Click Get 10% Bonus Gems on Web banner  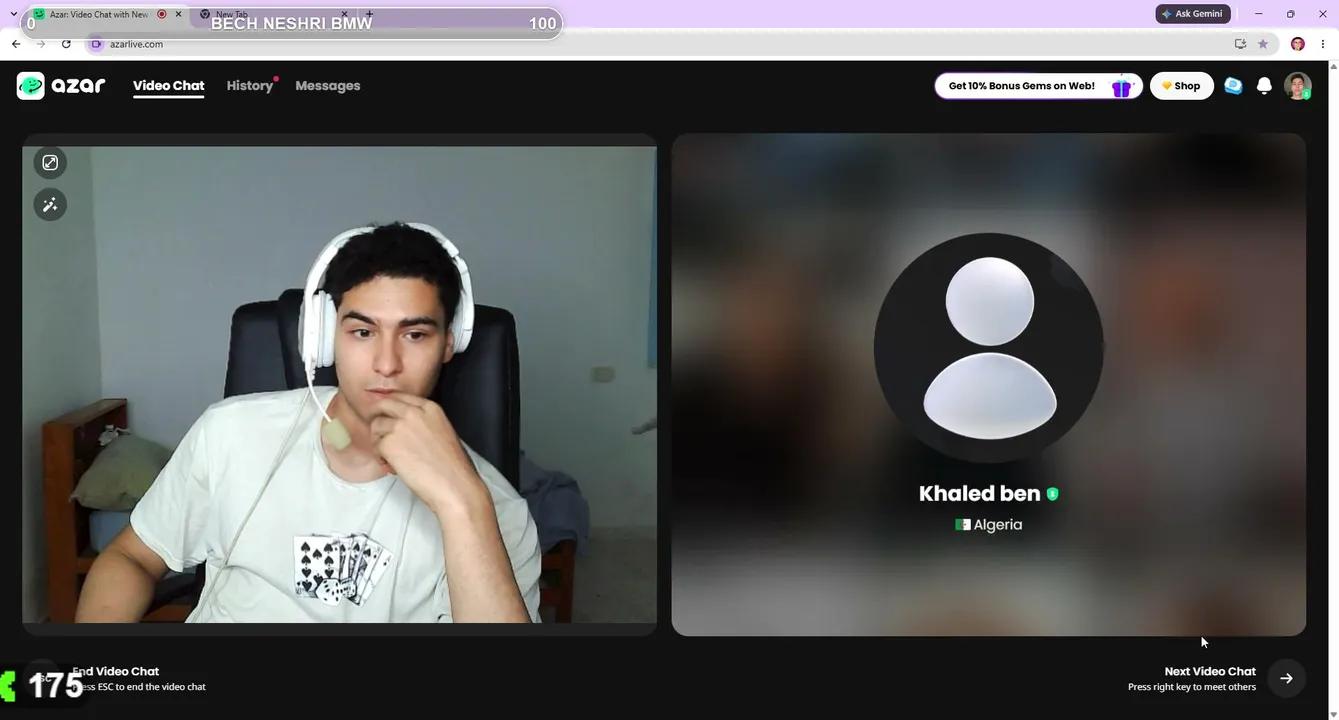[x=1038, y=86]
